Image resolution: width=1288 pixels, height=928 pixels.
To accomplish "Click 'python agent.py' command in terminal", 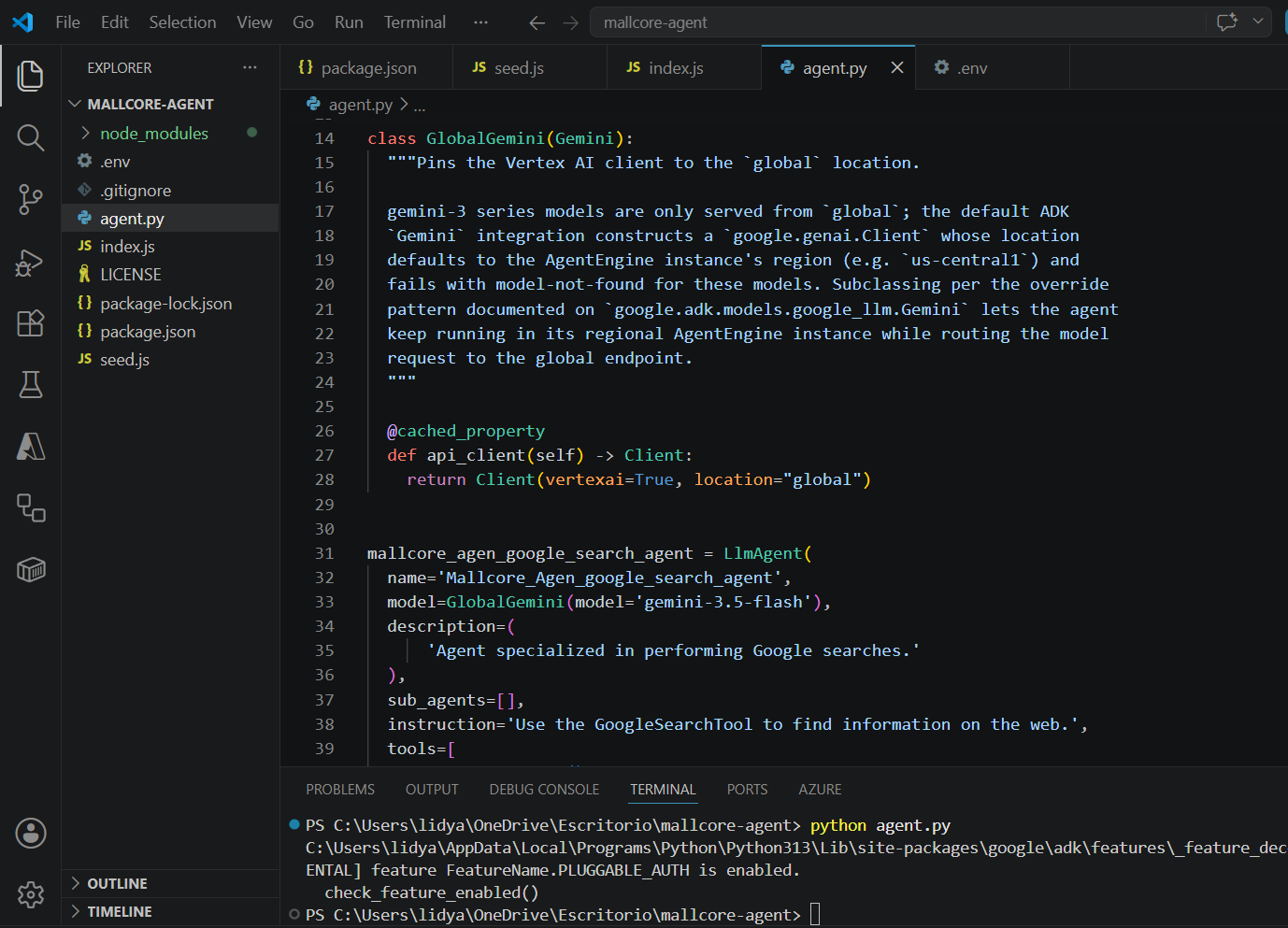I will click(880, 825).
